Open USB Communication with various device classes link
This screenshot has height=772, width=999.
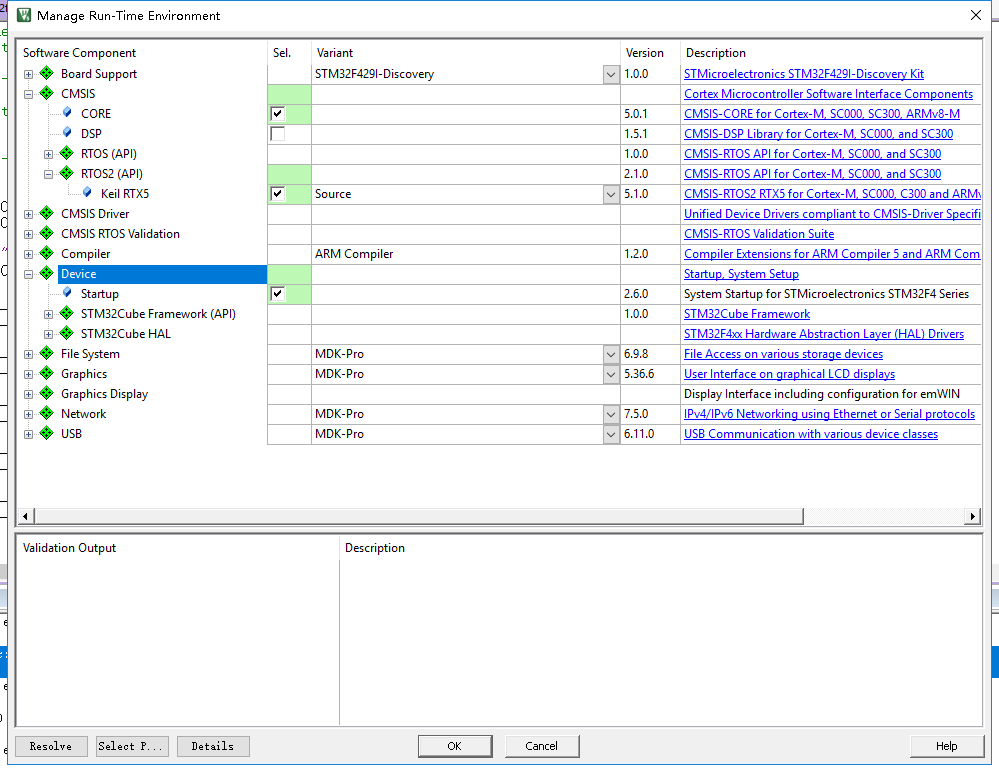point(810,434)
